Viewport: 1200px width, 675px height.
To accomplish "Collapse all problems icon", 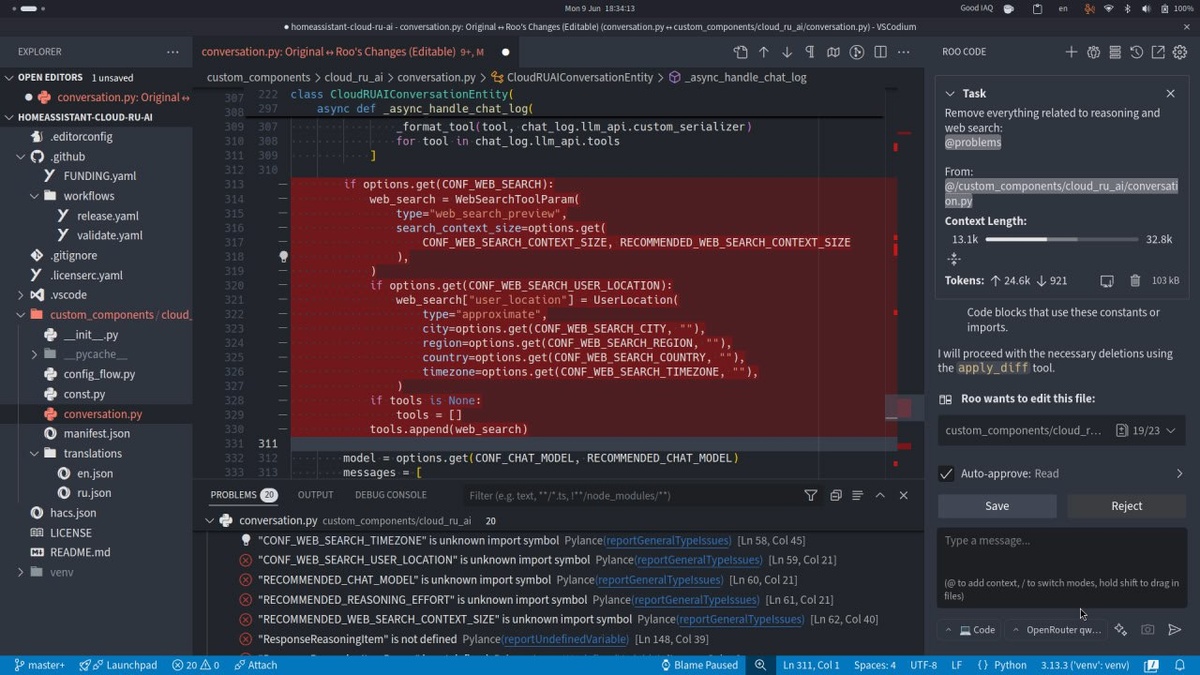I will (835, 495).
